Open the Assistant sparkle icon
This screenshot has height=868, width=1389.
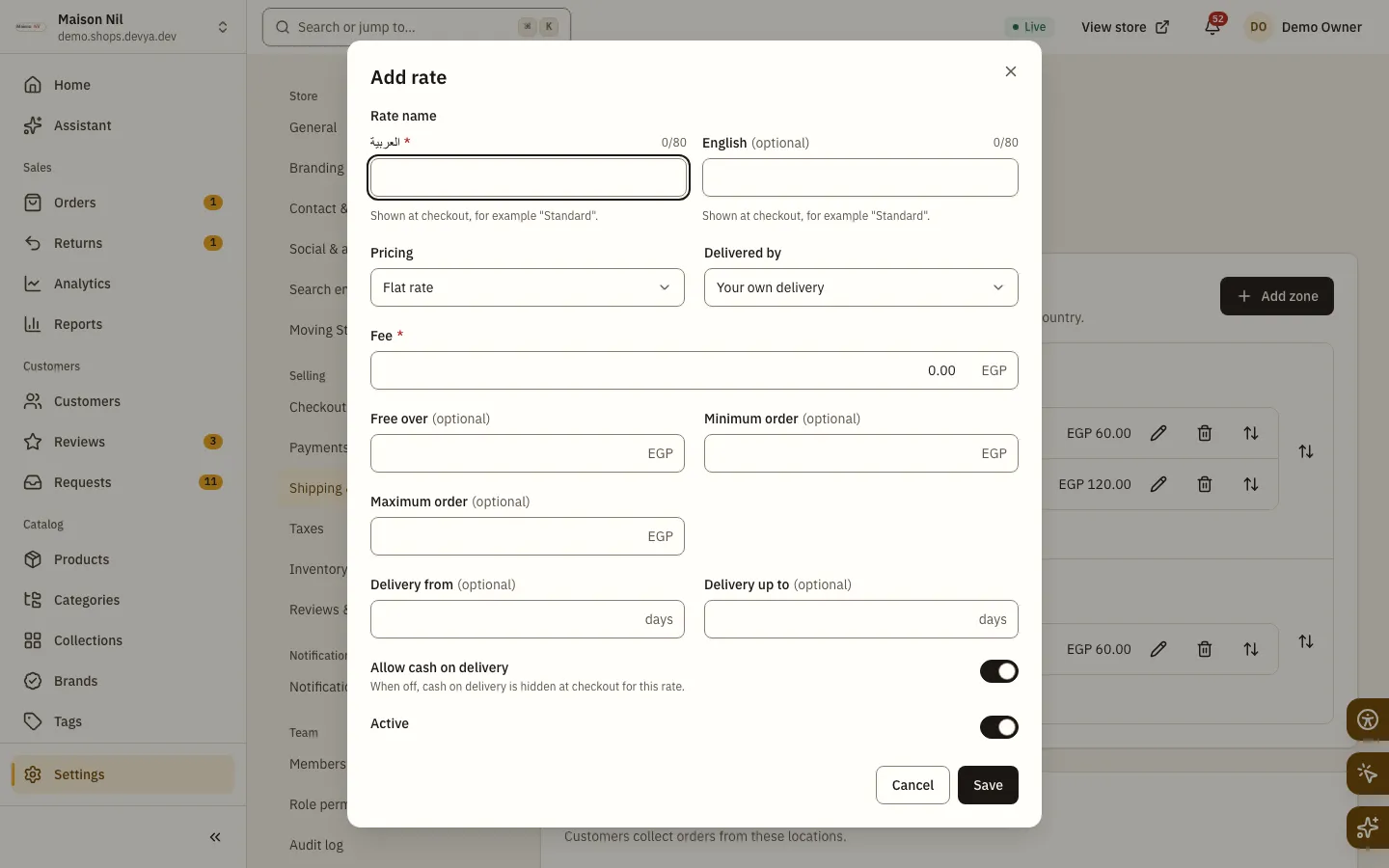click(x=33, y=125)
